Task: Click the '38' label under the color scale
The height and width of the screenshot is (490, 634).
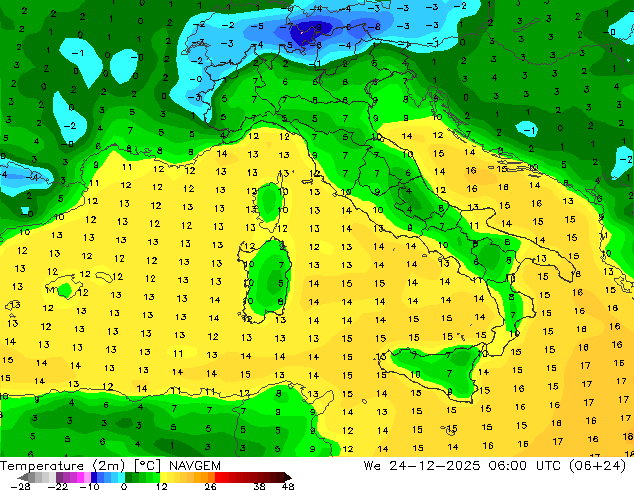Action: point(259,486)
